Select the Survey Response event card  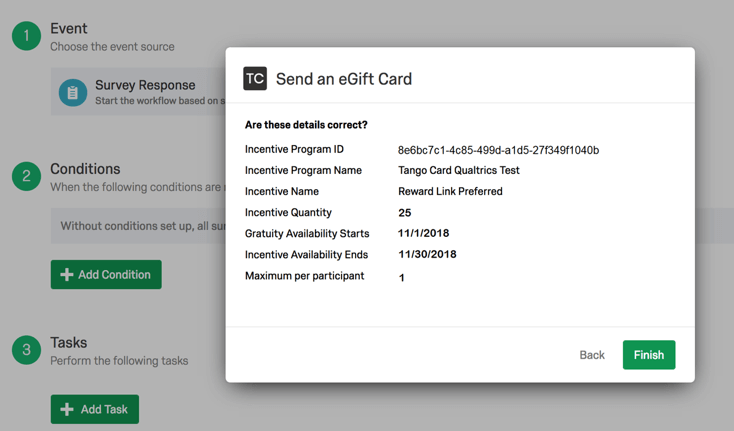click(x=138, y=92)
